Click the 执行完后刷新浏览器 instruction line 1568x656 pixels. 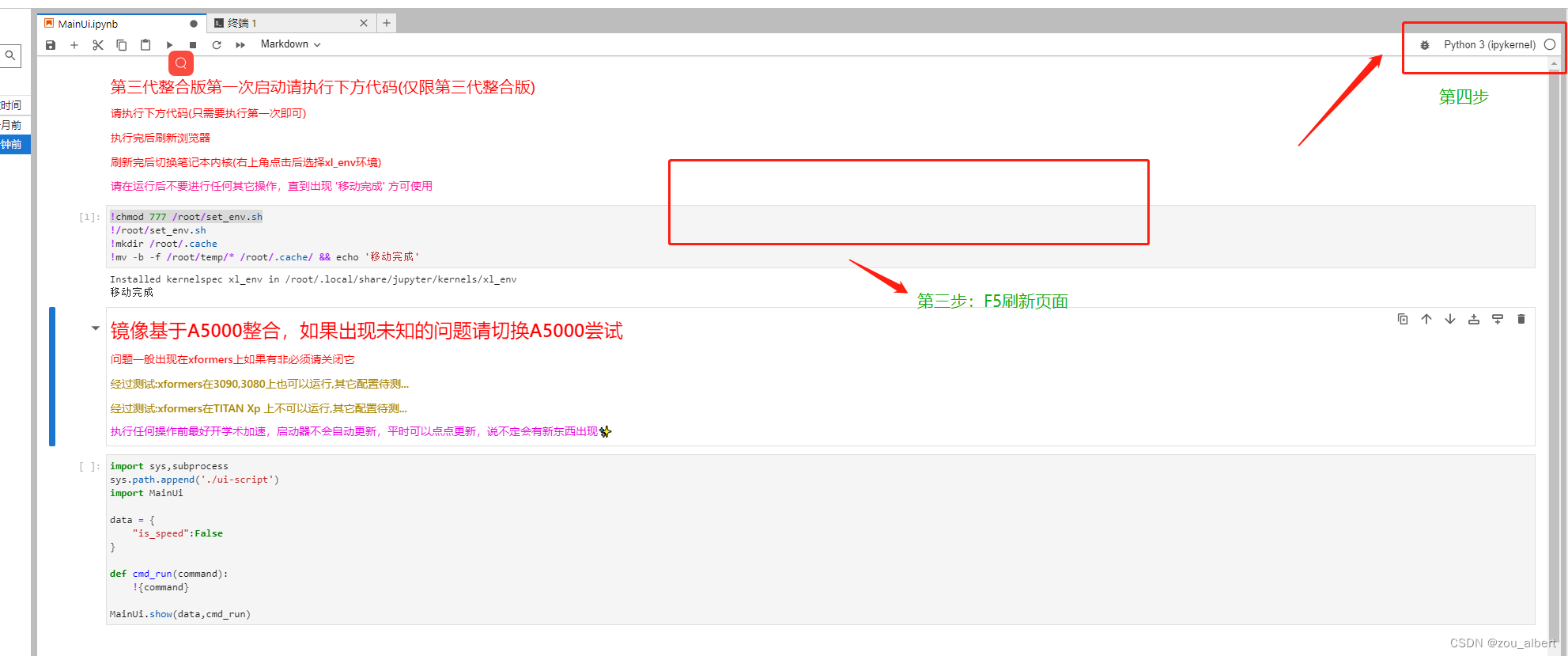coord(161,138)
